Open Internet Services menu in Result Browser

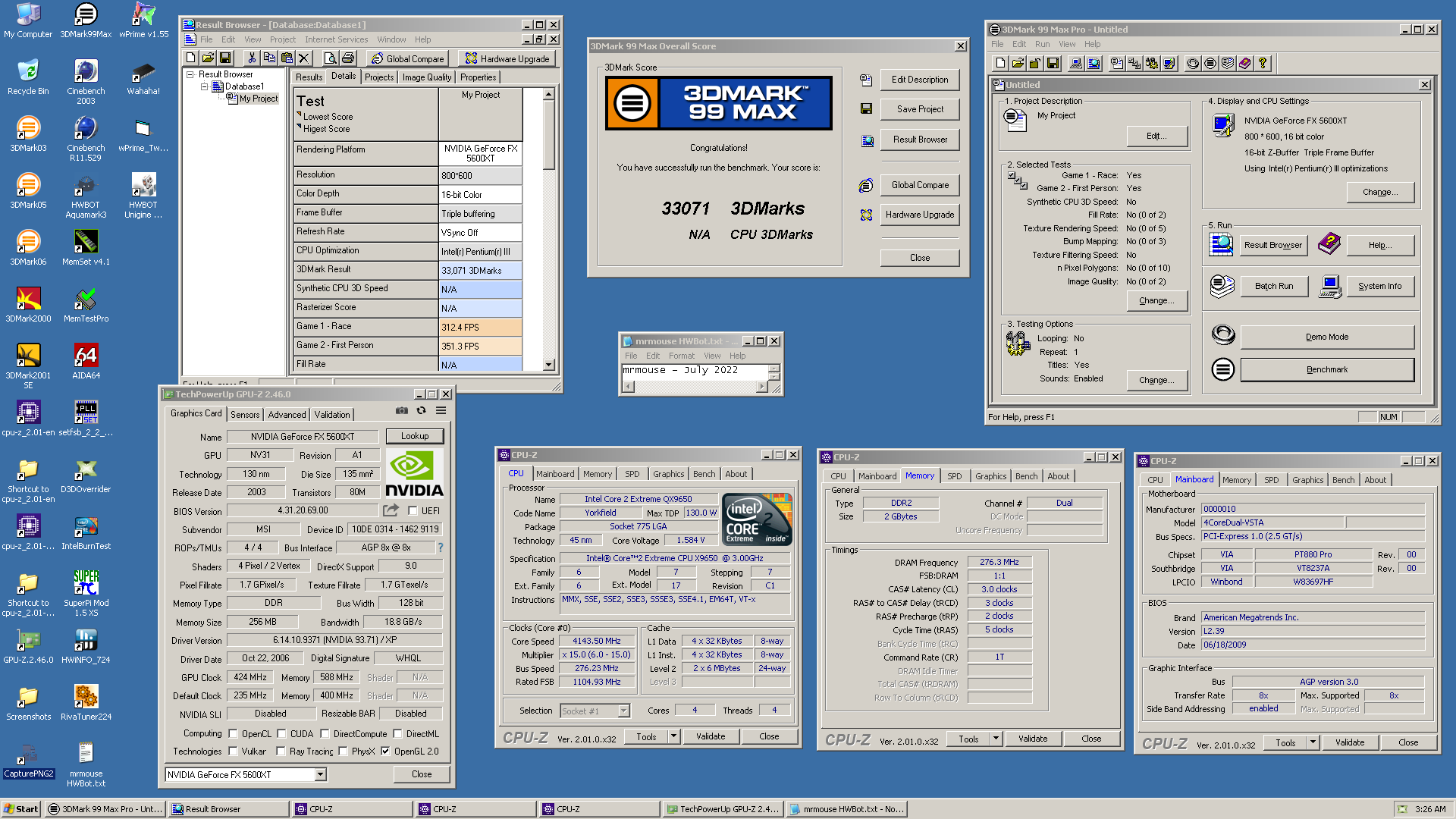click(x=336, y=39)
